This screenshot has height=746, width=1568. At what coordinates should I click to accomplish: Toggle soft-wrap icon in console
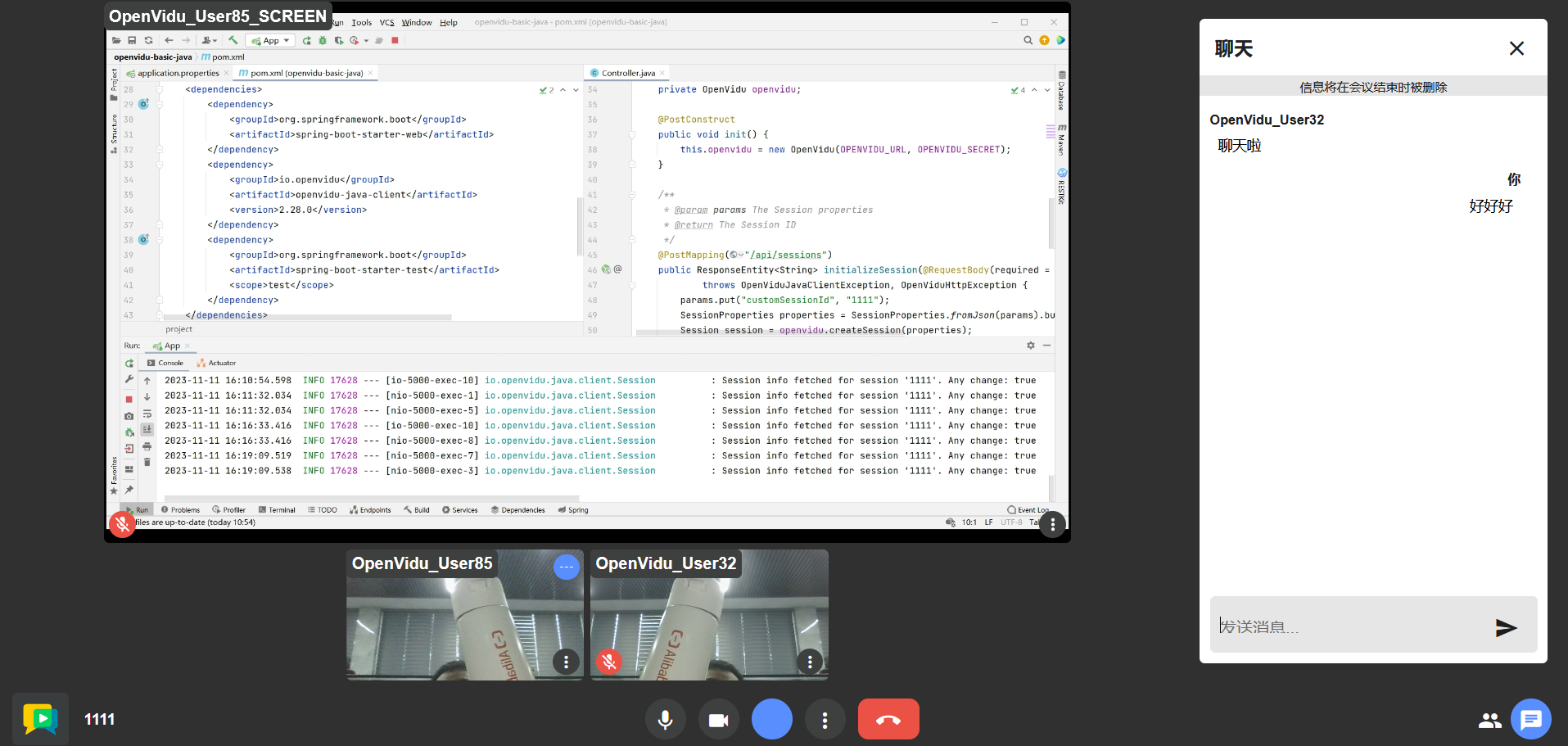coord(147,414)
